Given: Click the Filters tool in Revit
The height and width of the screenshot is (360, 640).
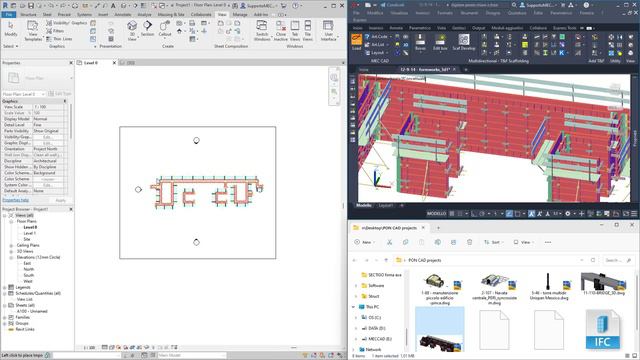Looking at the screenshot, I should pos(56,31).
